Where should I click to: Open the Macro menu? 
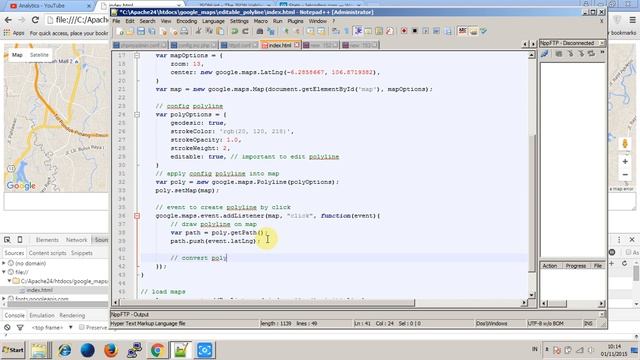[x=260, y=21]
